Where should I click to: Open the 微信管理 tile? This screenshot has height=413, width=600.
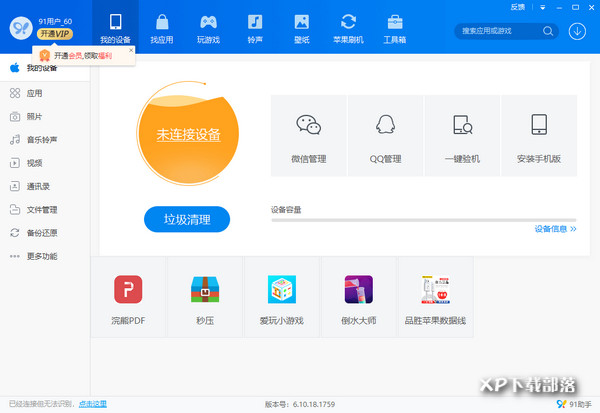[308, 135]
